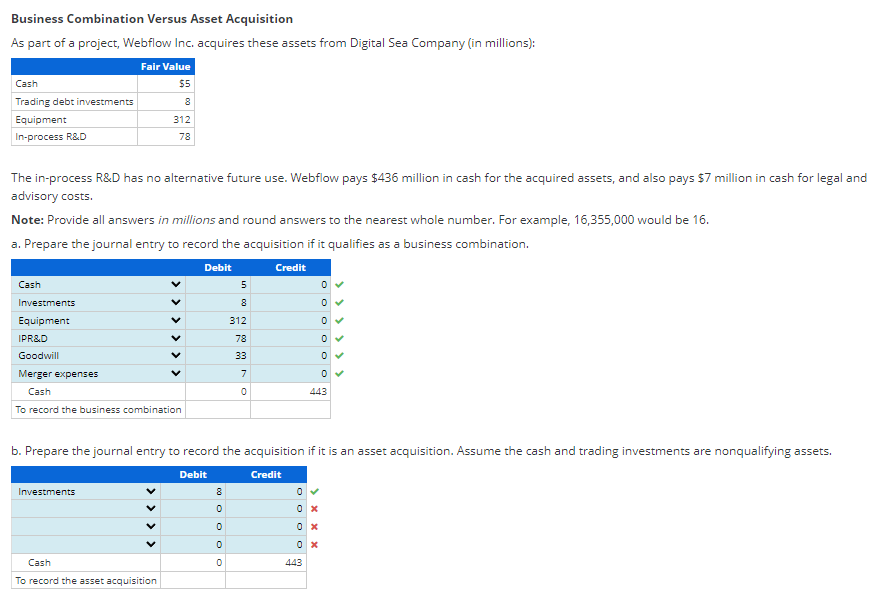Click the credit field showing 443 in part a
This screenshot has width=890, height=602.
(x=291, y=391)
